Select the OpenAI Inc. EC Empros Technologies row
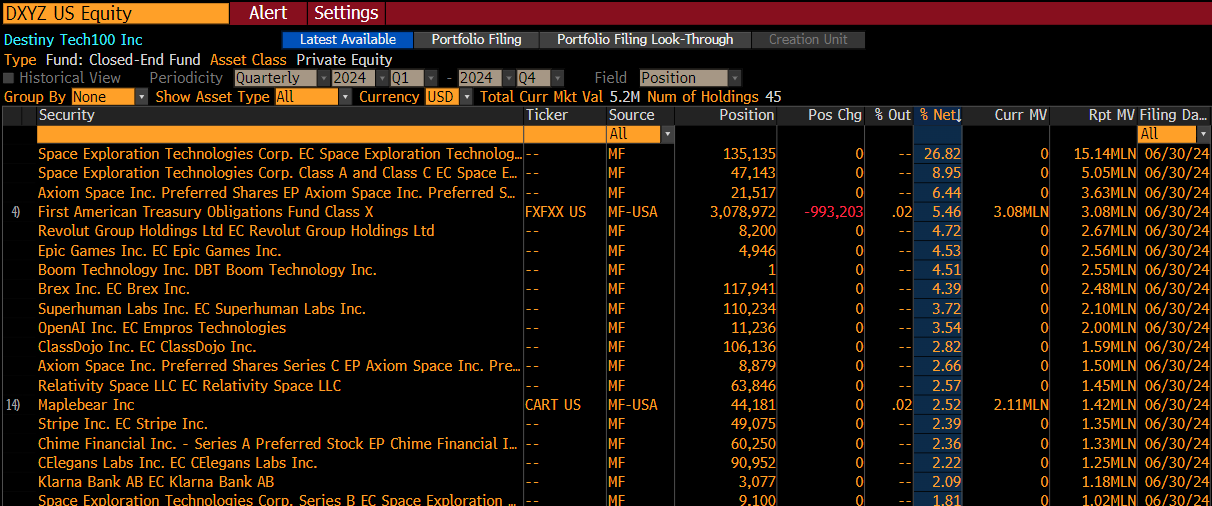This screenshot has height=506, width=1212. pos(605,328)
